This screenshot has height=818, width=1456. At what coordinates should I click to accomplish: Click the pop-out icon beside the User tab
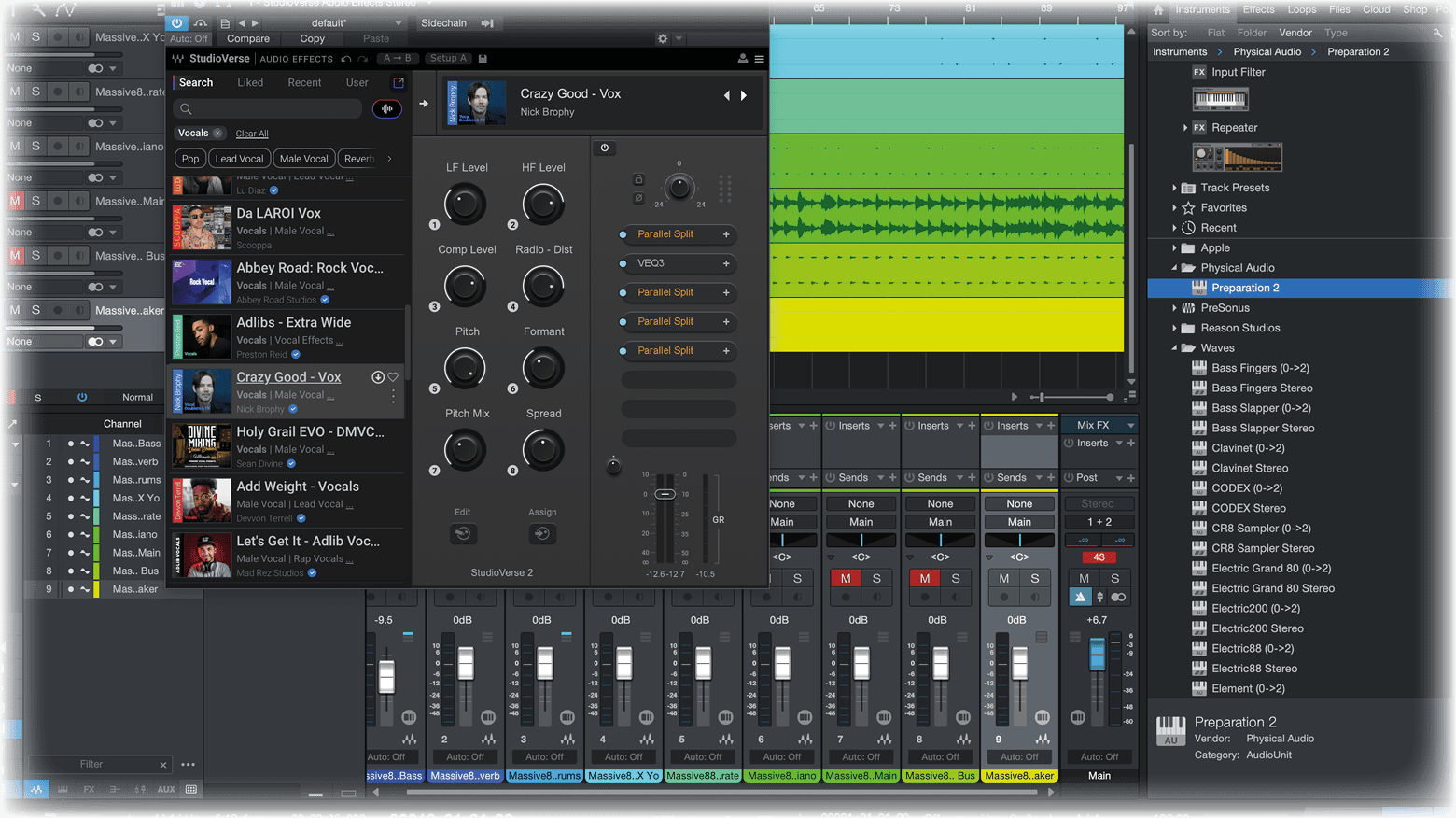tap(399, 82)
